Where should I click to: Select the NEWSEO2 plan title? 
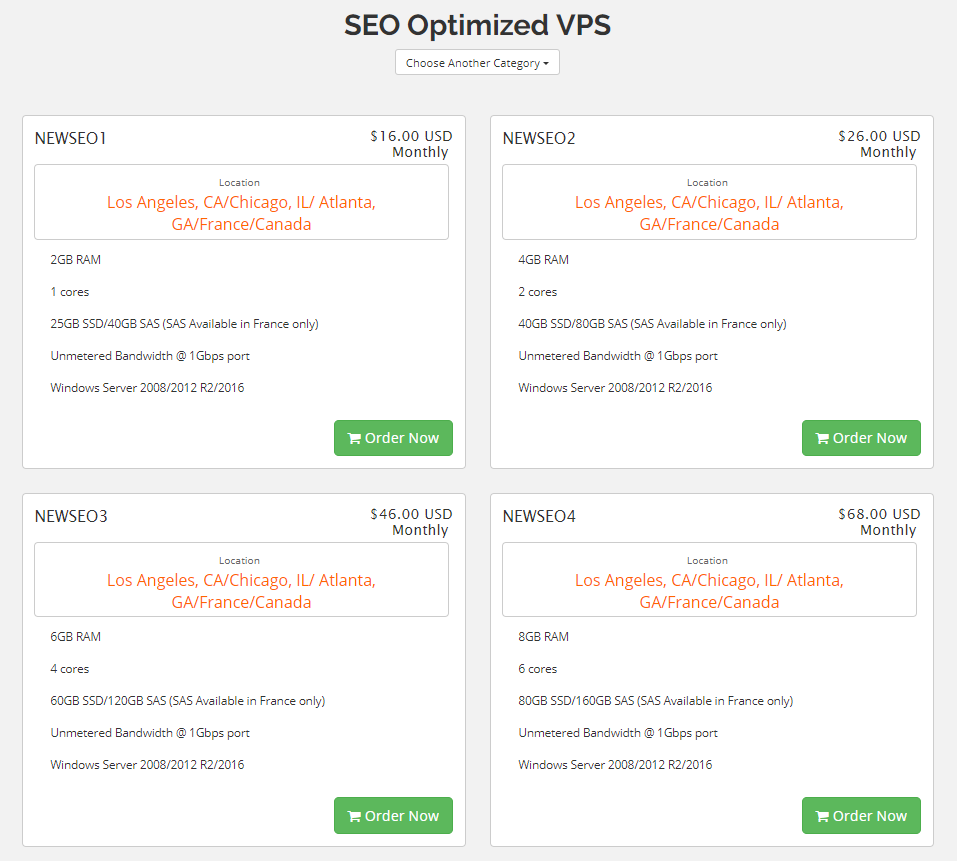539,139
